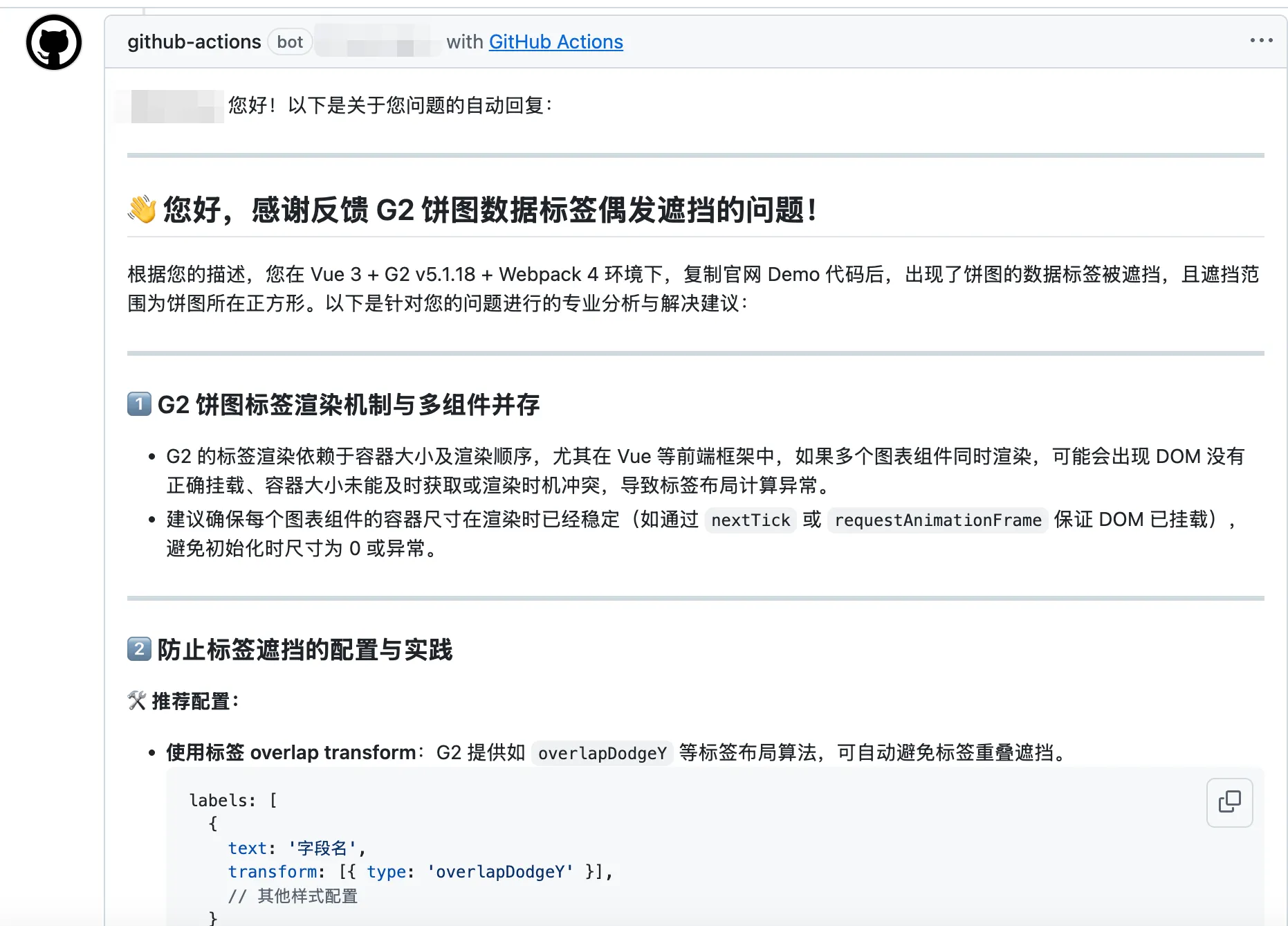Click the bot label badge
This screenshot has width=1288, height=926.
coord(290,42)
